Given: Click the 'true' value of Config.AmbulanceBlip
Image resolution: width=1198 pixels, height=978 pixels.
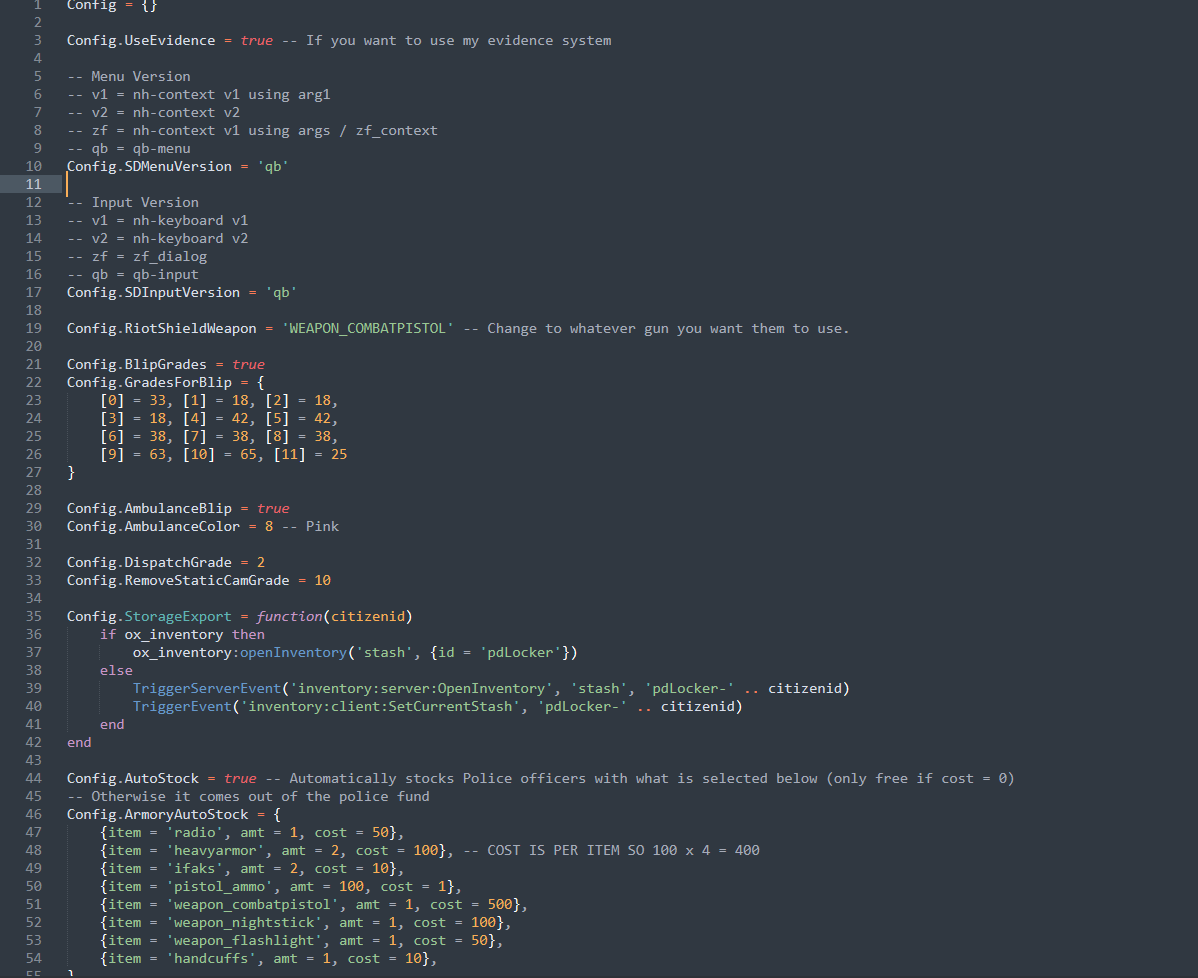Looking at the screenshot, I should point(273,508).
